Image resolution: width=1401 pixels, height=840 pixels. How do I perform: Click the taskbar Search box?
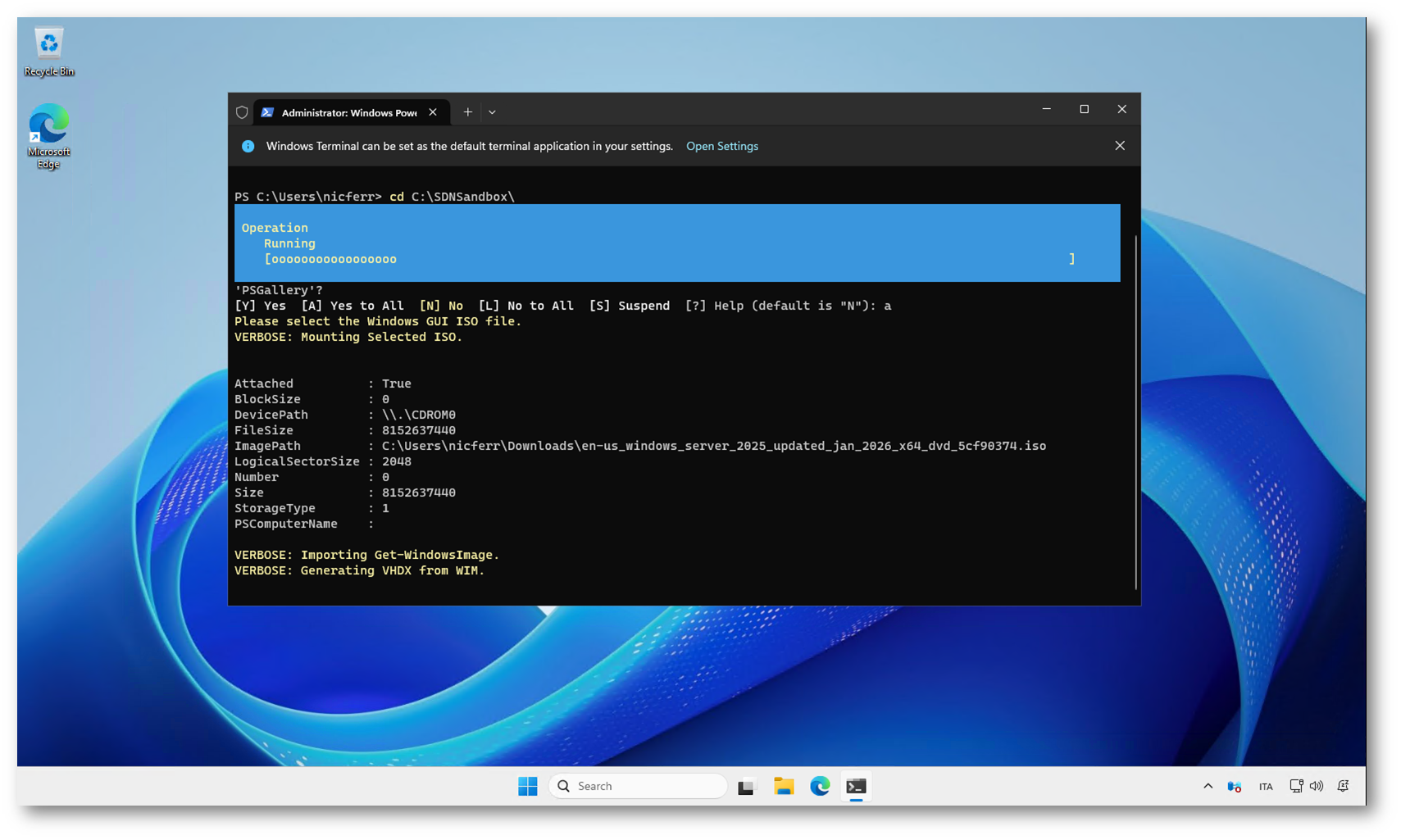638,786
